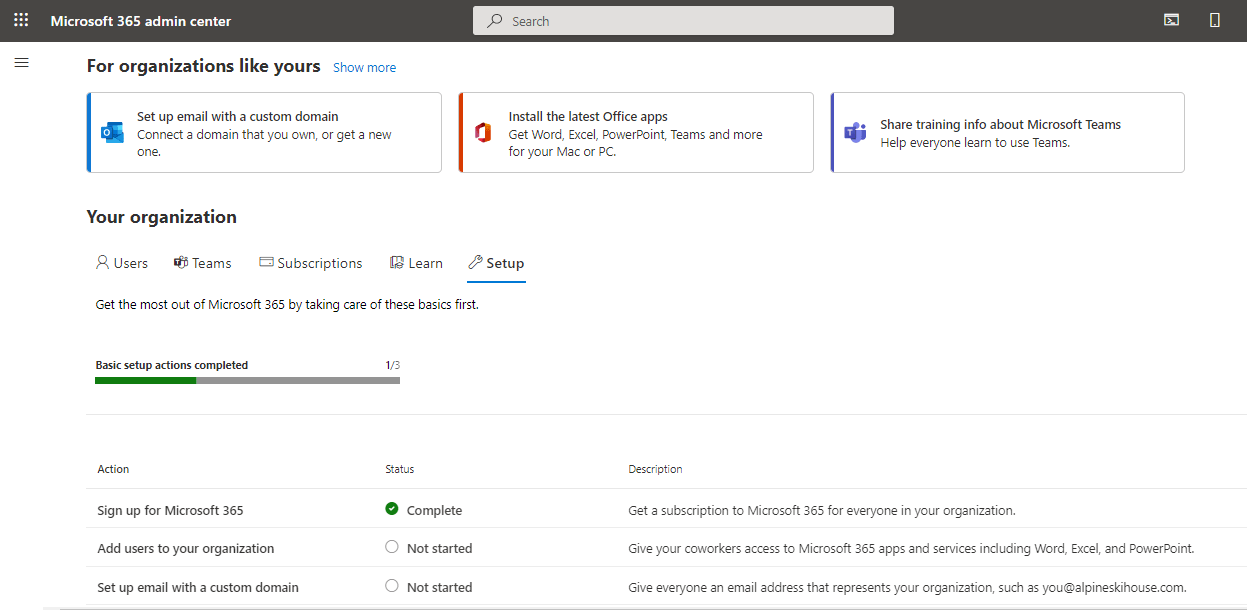Image resolution: width=1247 pixels, height=610 pixels.
Task: Click the Not started circle for Add users row
Action: click(392, 547)
